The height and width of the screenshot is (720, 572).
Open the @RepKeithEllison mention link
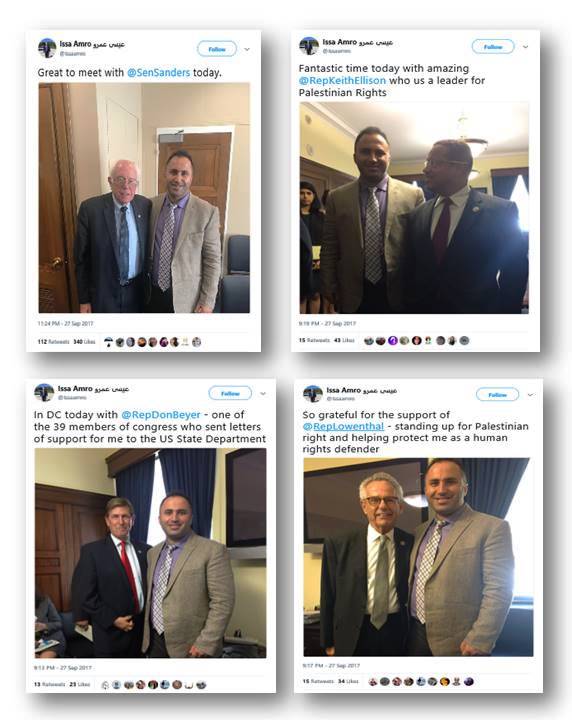[342, 80]
